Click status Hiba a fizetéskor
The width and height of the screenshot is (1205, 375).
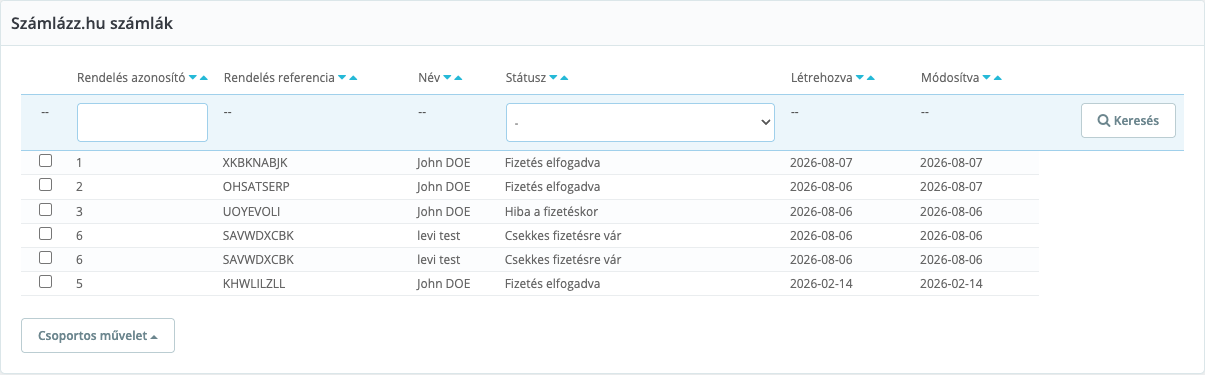(552, 211)
